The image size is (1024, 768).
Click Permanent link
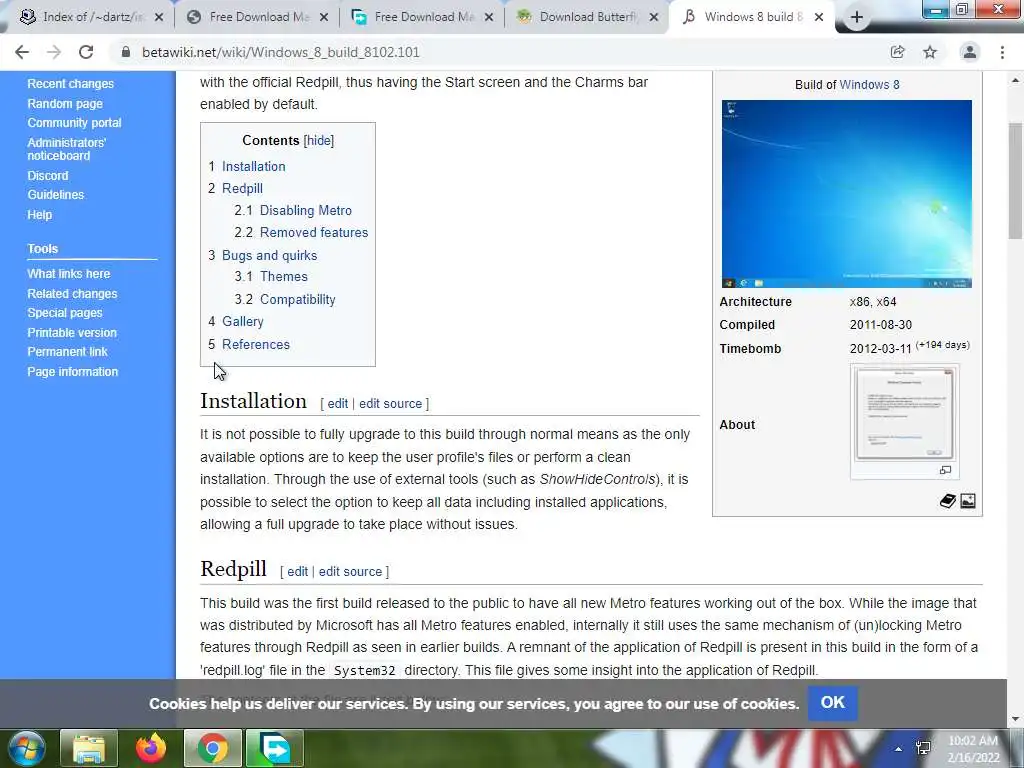pos(67,351)
